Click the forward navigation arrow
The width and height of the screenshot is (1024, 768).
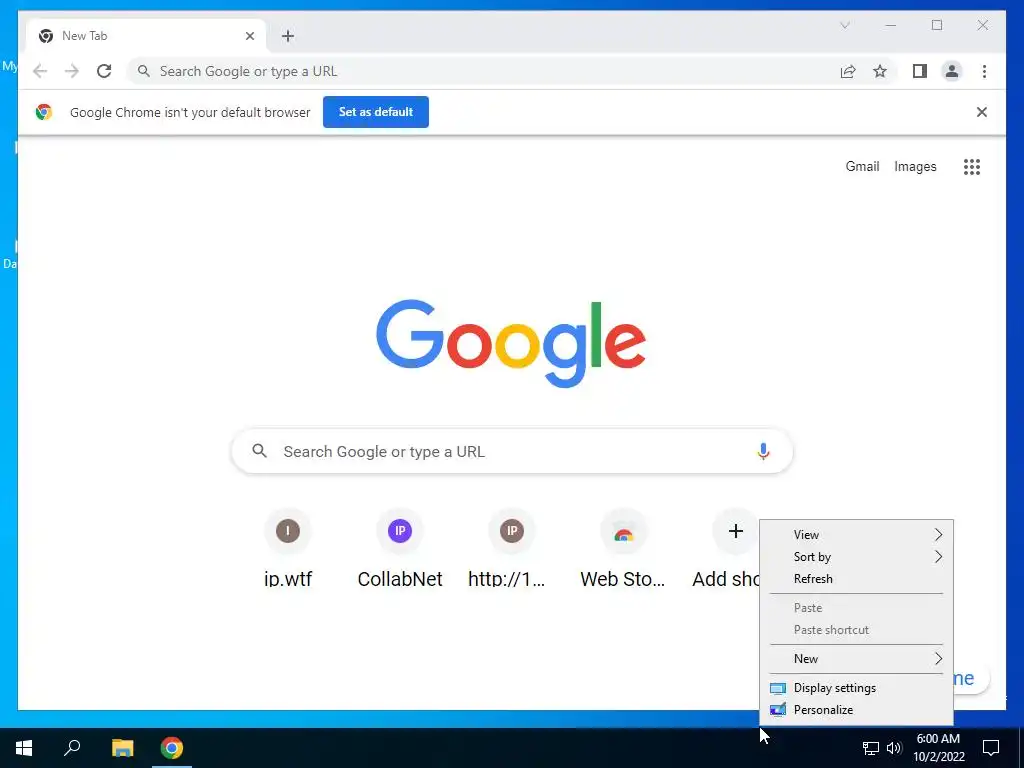click(72, 71)
